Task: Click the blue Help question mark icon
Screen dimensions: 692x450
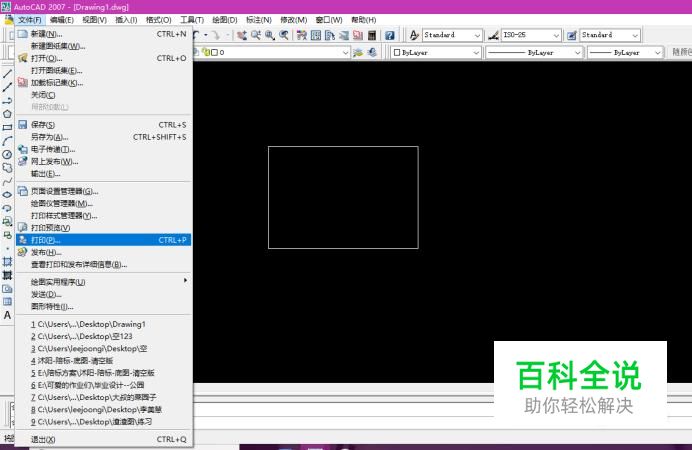Action: [390, 35]
